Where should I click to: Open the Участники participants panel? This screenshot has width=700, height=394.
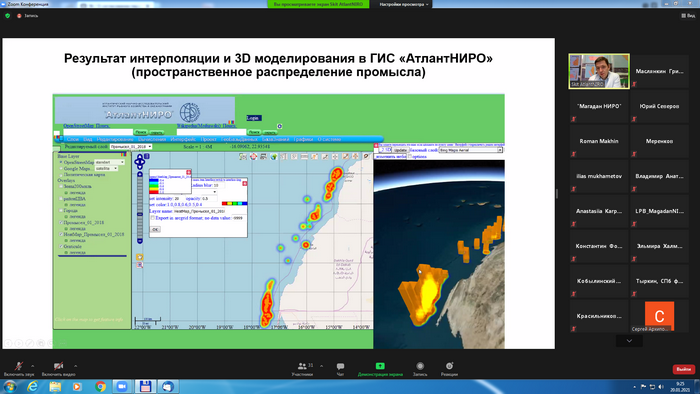302,369
